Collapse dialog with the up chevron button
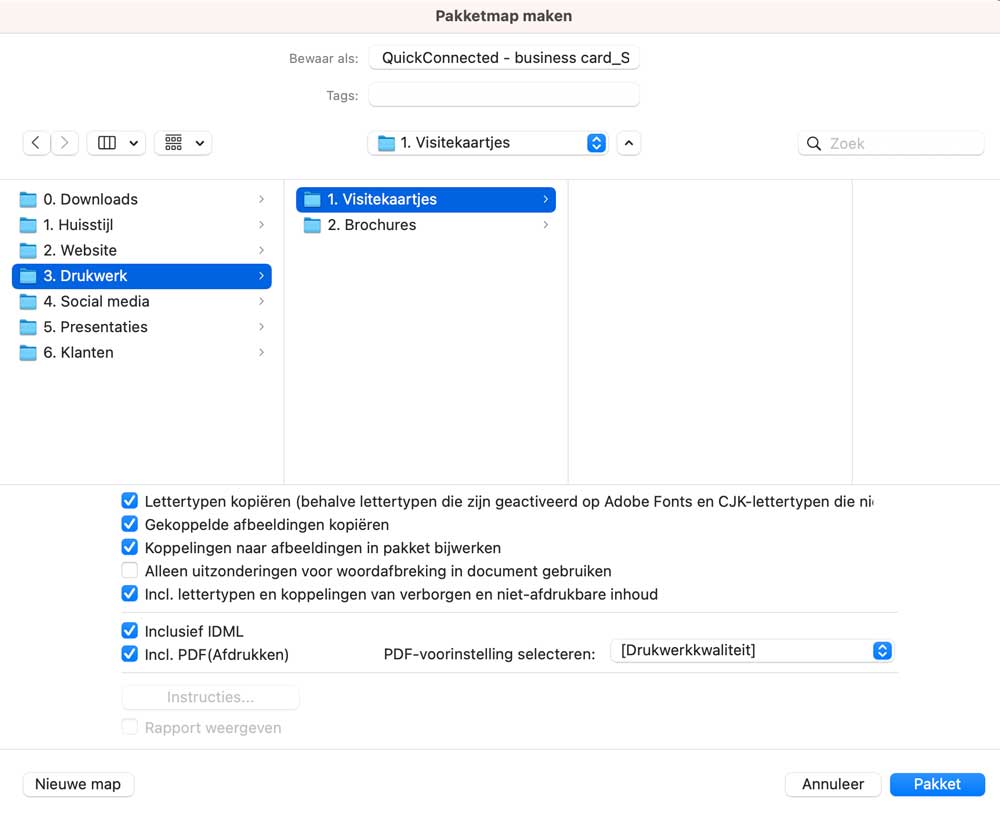The width and height of the screenshot is (1000, 818). pos(629,143)
